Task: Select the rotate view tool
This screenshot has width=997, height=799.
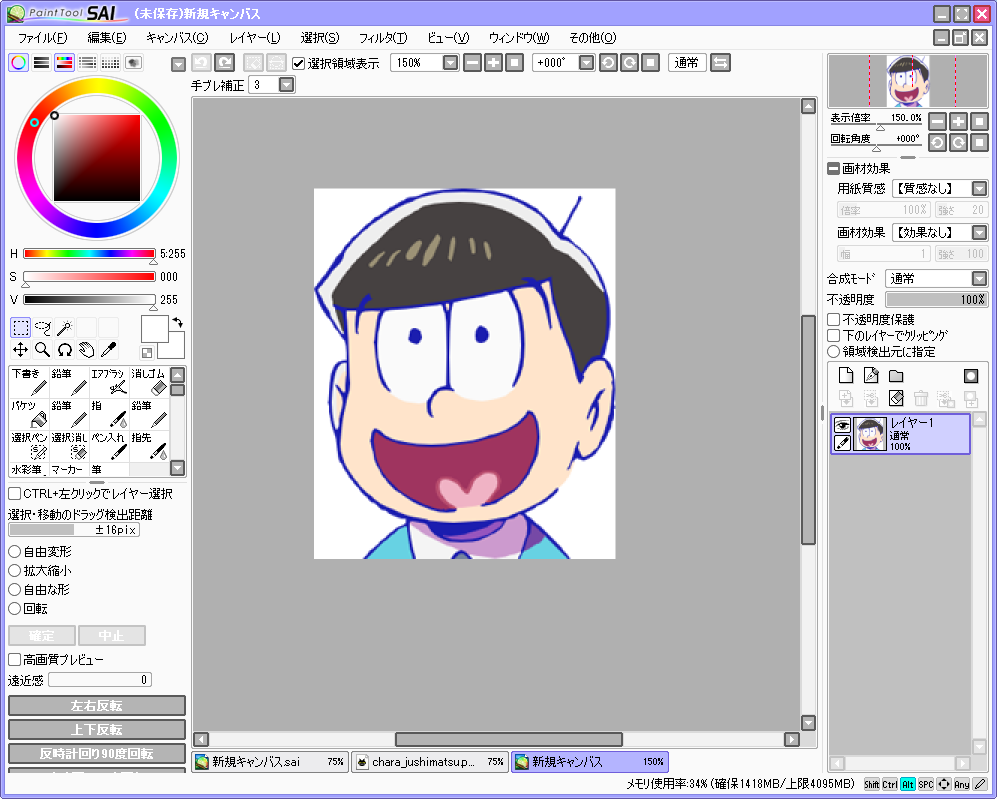Action: tap(64, 350)
